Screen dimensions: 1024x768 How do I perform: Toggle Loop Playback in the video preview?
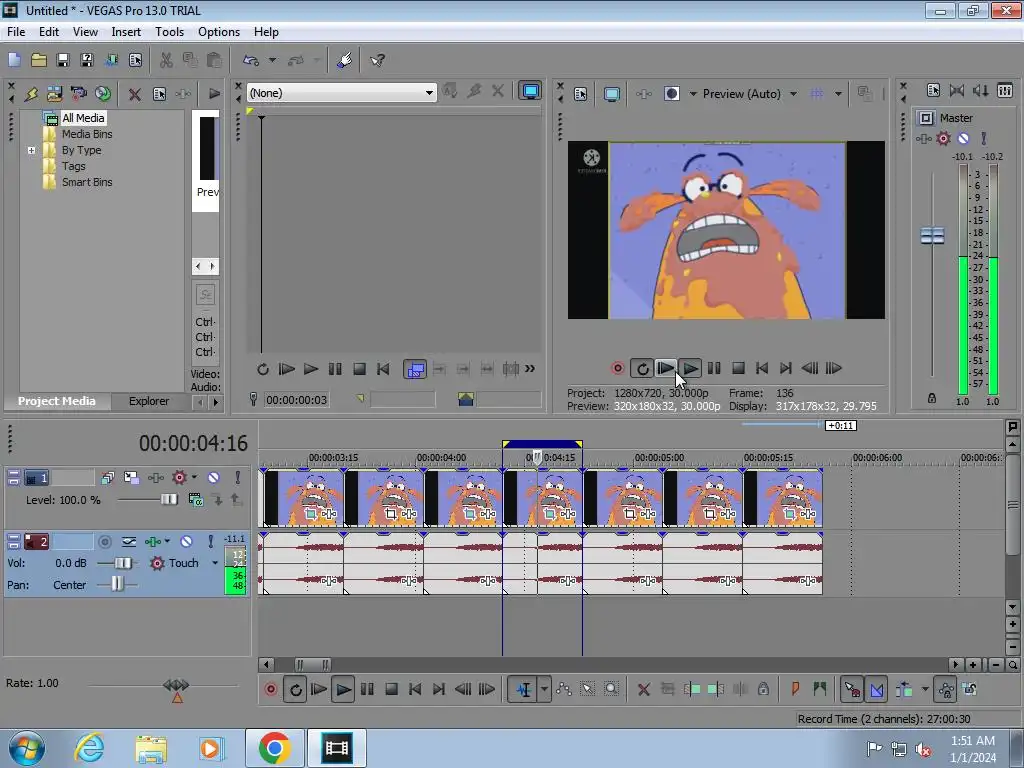point(642,368)
